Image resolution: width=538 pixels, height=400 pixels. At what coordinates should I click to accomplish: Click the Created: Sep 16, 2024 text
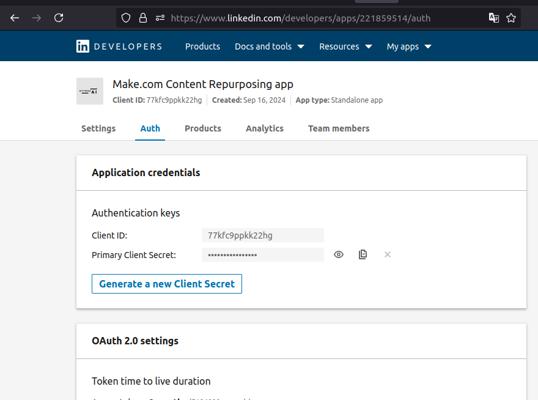248,100
